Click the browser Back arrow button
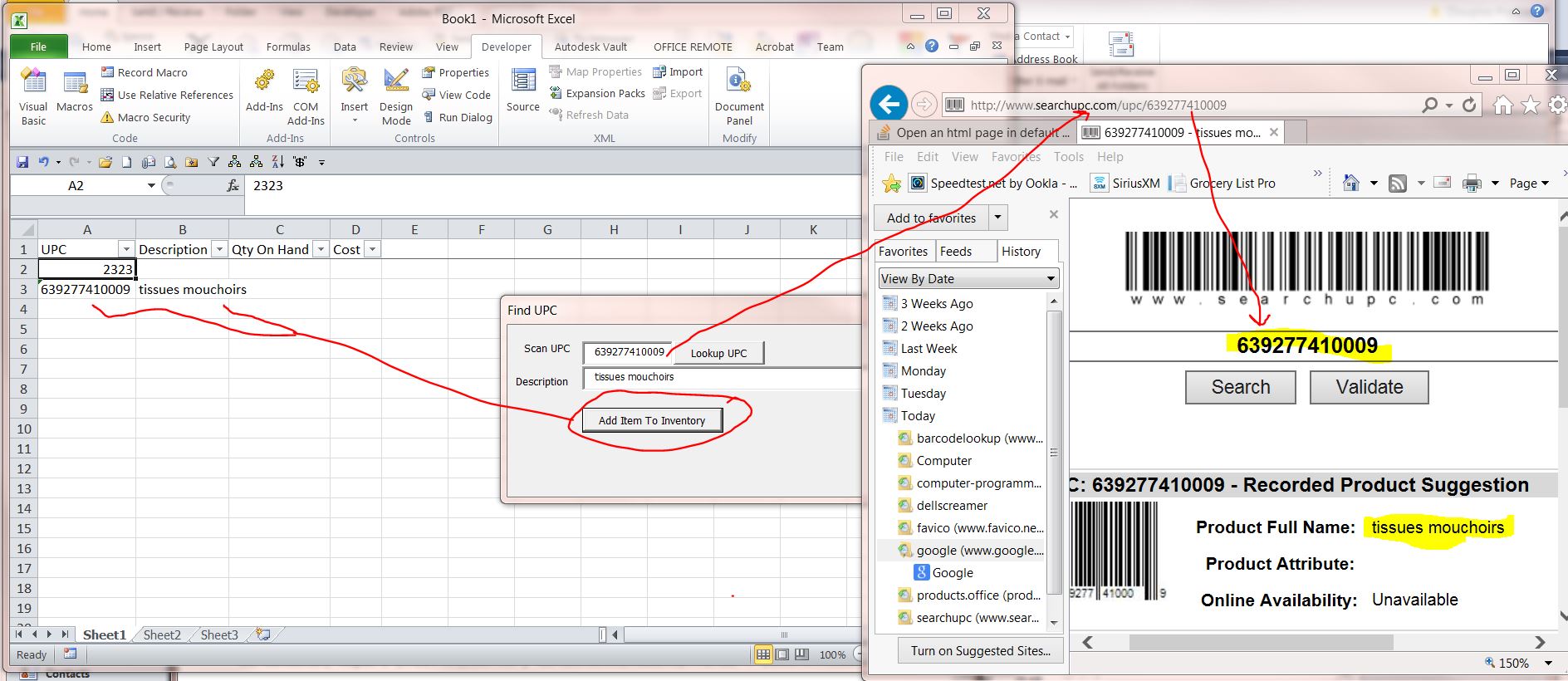Image resolution: width=1568 pixels, height=681 pixels. pyautogui.click(x=889, y=105)
